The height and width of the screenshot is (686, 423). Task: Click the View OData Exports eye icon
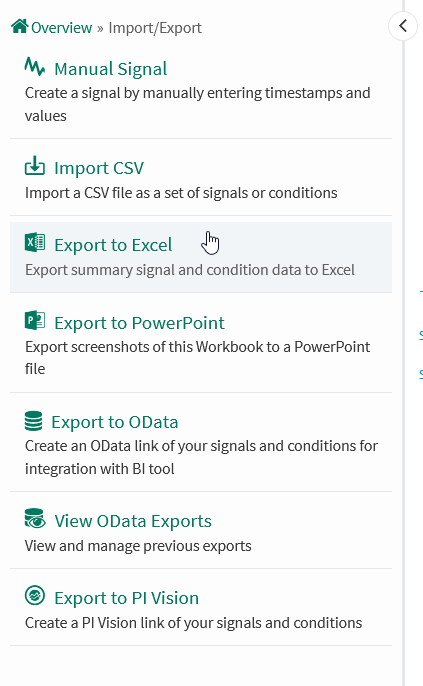(x=35, y=518)
